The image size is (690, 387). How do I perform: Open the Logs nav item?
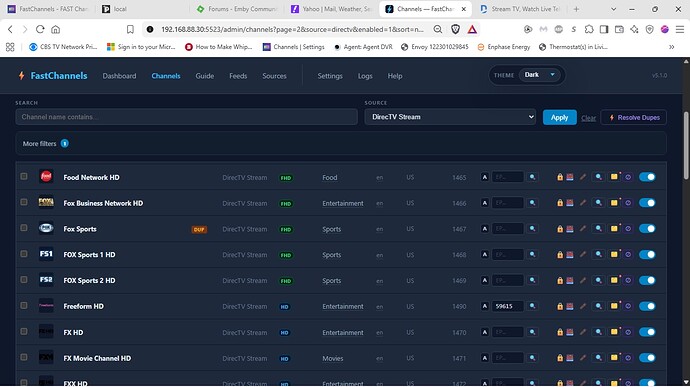(x=365, y=76)
